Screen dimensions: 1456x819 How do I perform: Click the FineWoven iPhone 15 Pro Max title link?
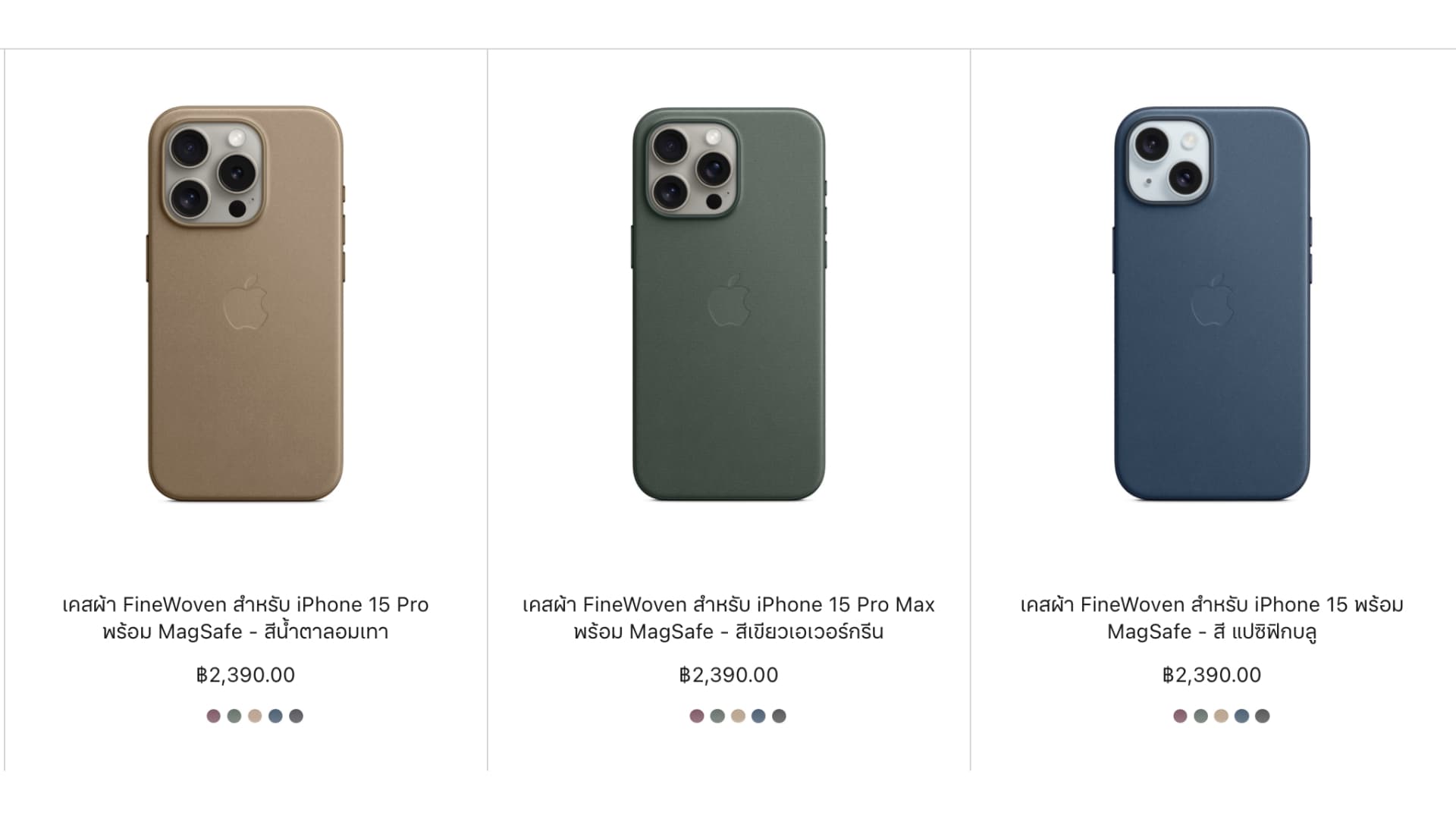tap(729, 618)
